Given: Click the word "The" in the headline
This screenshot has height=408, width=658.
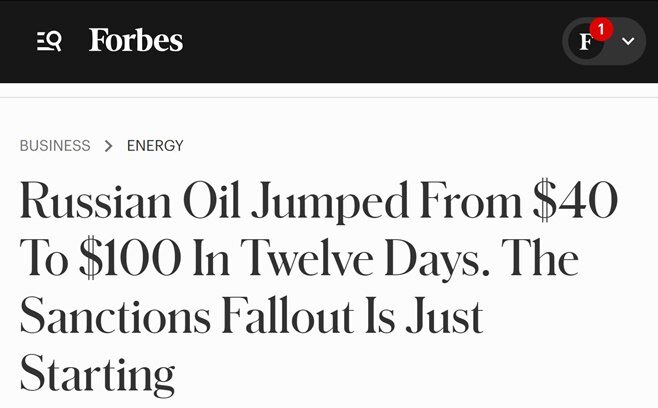Looking at the screenshot, I should (x=539, y=260).
